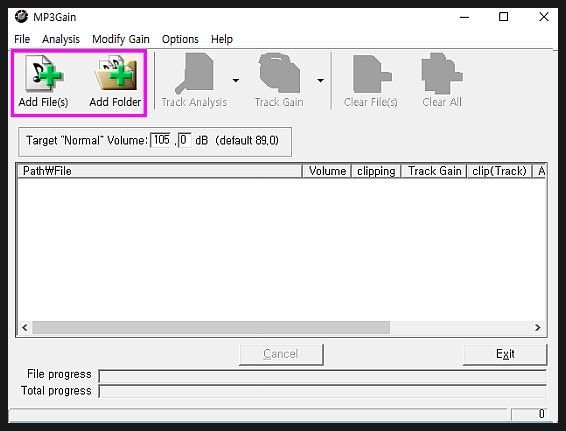The width and height of the screenshot is (566, 431).
Task: Open the File menu
Action: [x=22, y=39]
